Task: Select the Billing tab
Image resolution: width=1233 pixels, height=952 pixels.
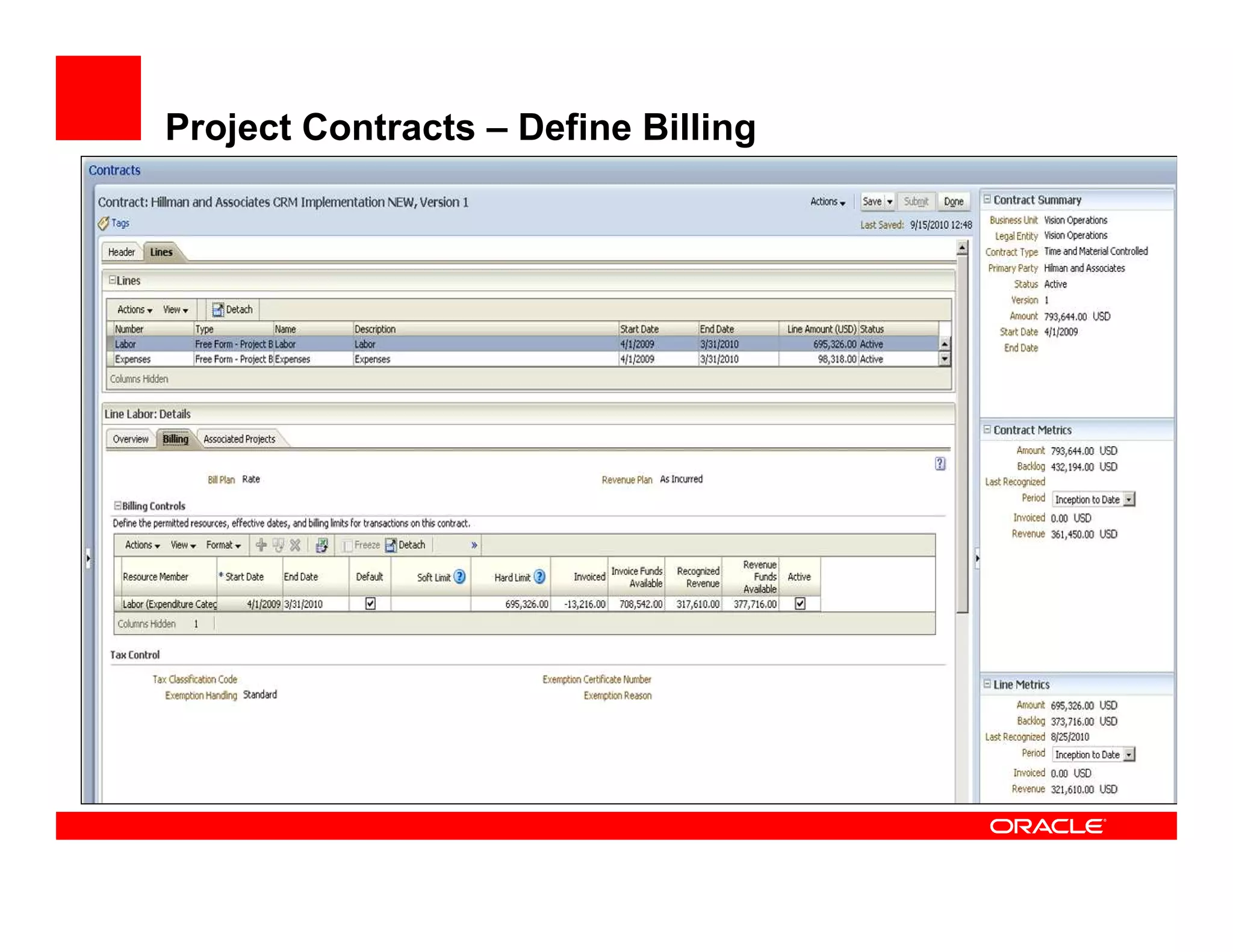Action: [x=175, y=439]
